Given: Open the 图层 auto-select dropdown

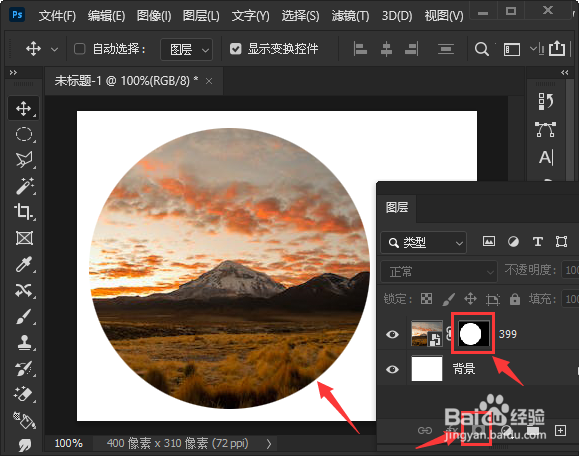Looking at the screenshot, I should pyautogui.click(x=187, y=49).
